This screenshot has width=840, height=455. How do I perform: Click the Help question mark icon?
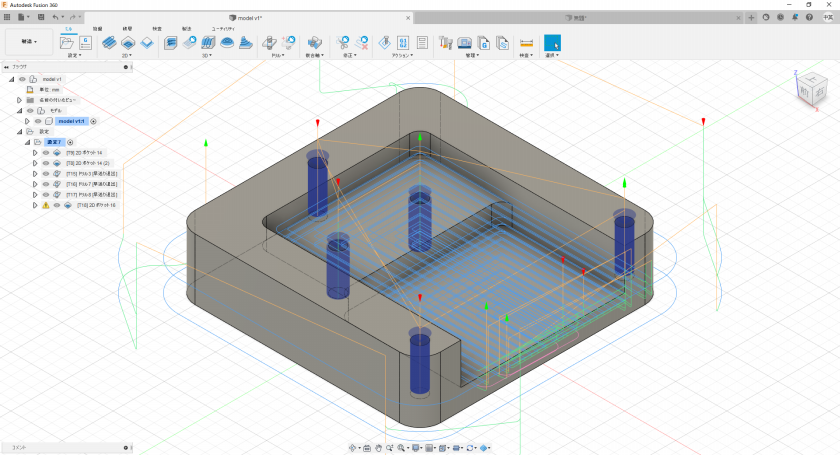[808, 17]
